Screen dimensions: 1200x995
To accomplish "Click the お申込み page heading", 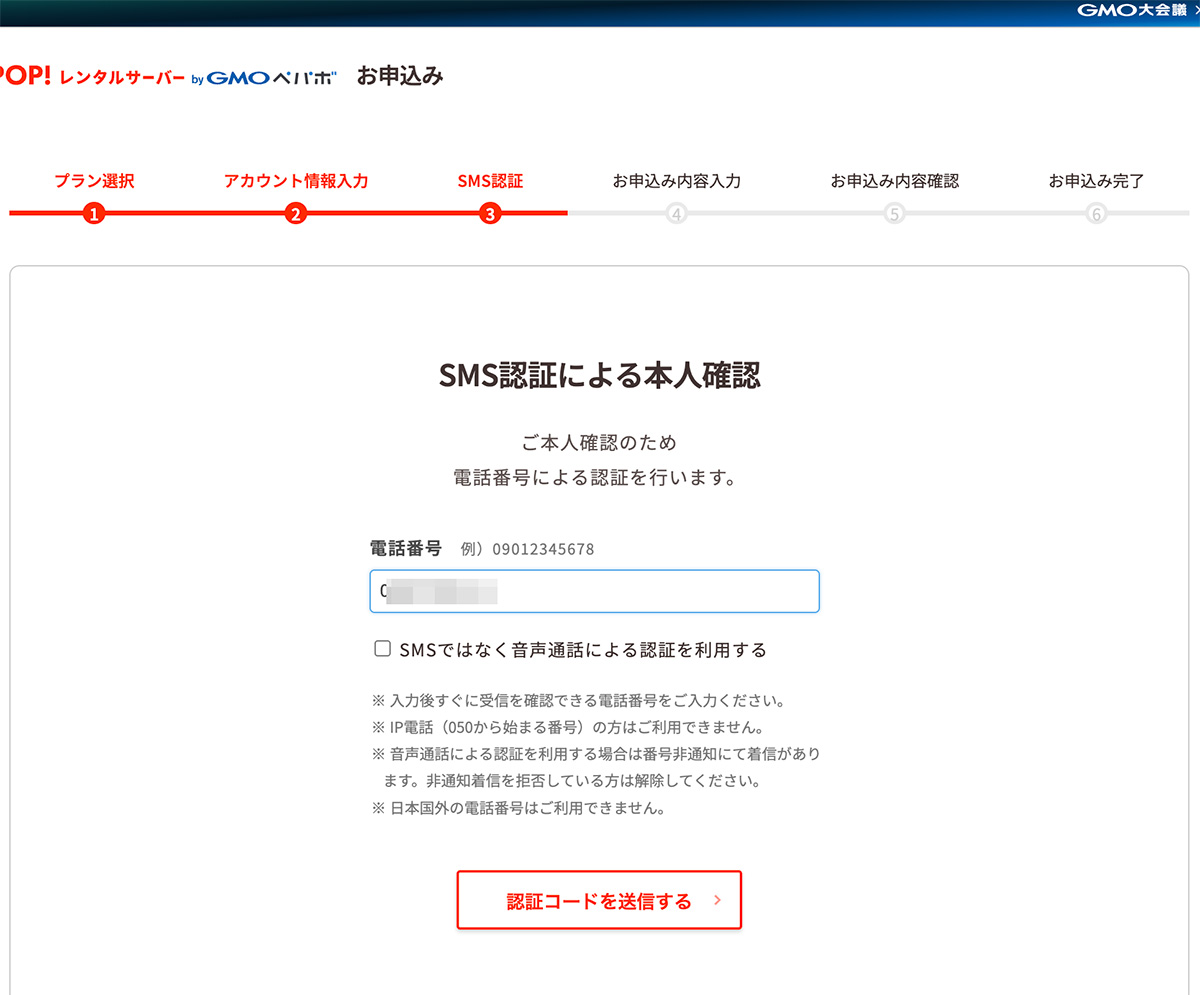I will click(400, 75).
